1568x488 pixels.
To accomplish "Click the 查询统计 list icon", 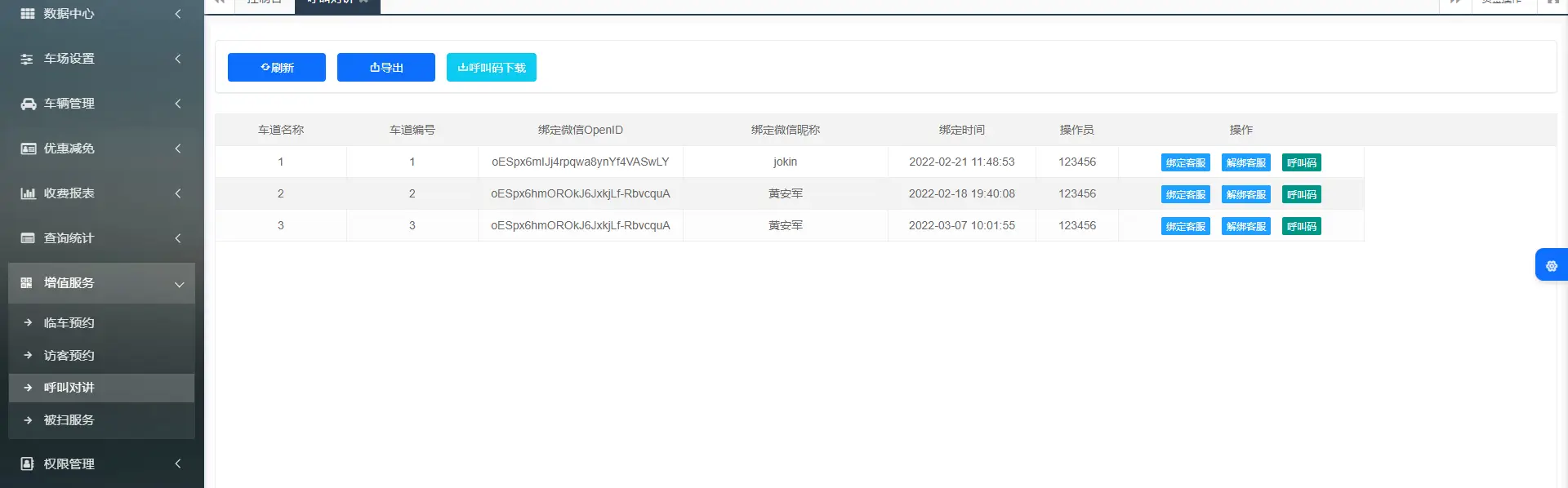I will pyautogui.click(x=28, y=238).
